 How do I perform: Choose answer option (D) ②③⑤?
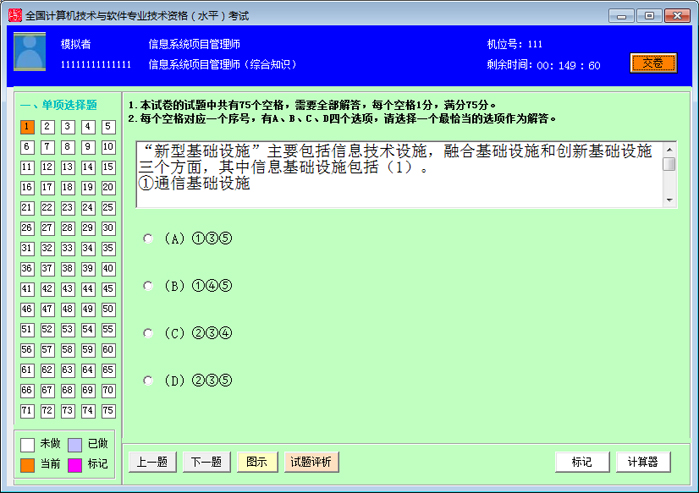(148, 380)
